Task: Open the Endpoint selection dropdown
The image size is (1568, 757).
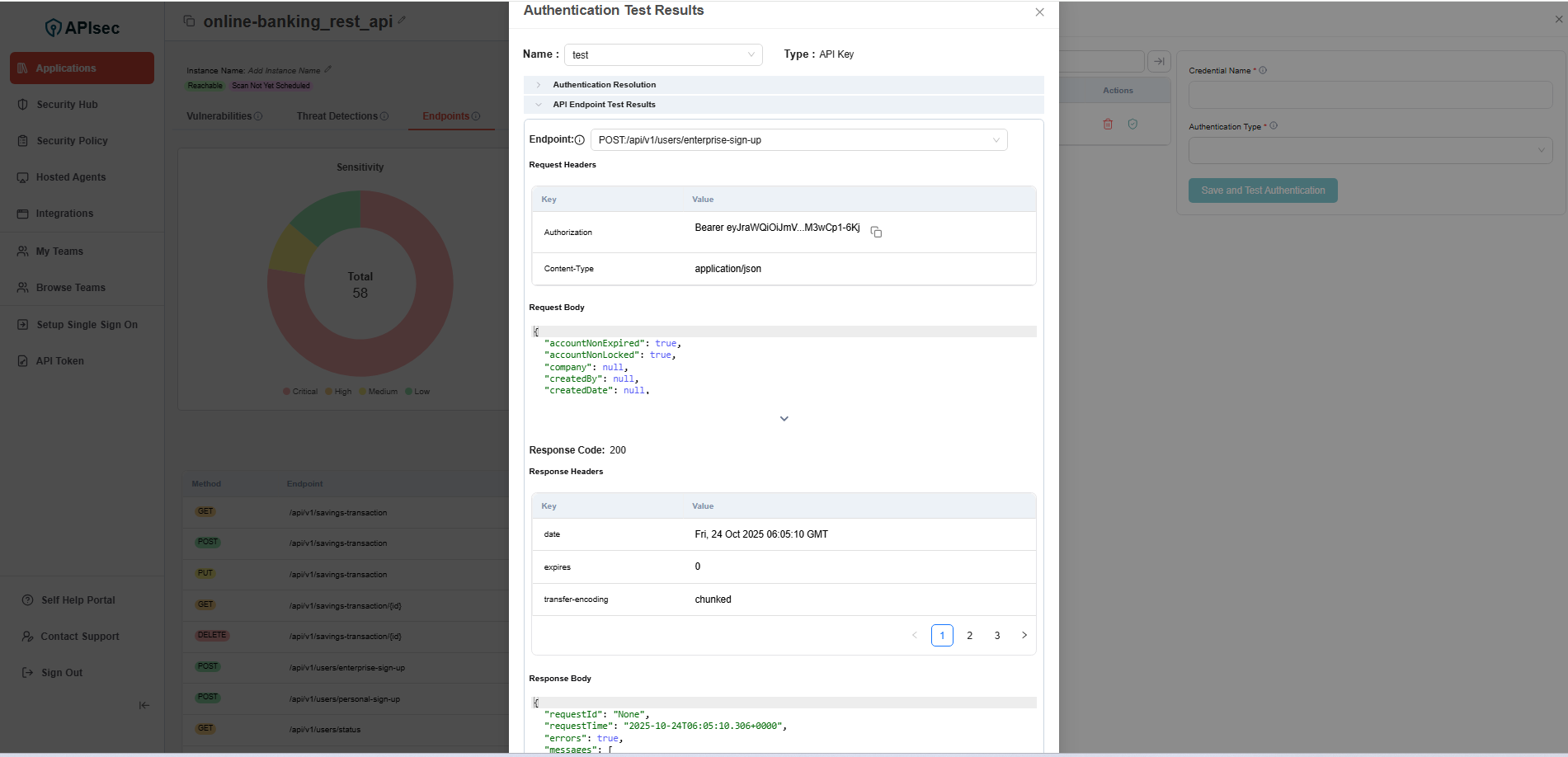Action: click(x=798, y=140)
